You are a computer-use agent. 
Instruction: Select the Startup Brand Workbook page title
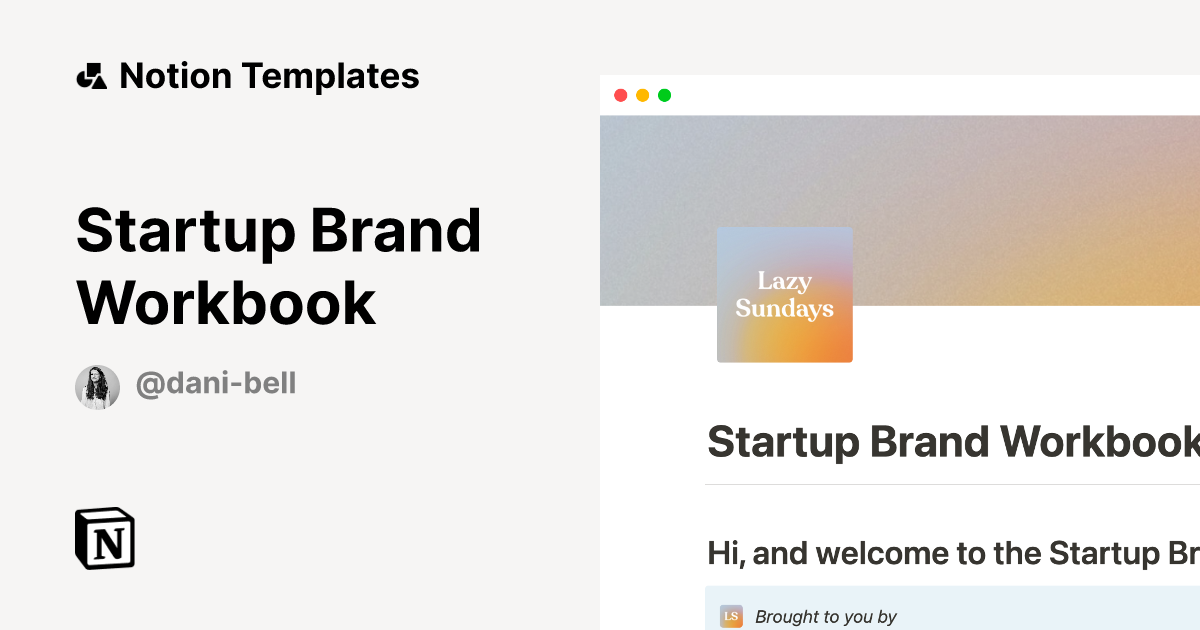[x=952, y=442]
